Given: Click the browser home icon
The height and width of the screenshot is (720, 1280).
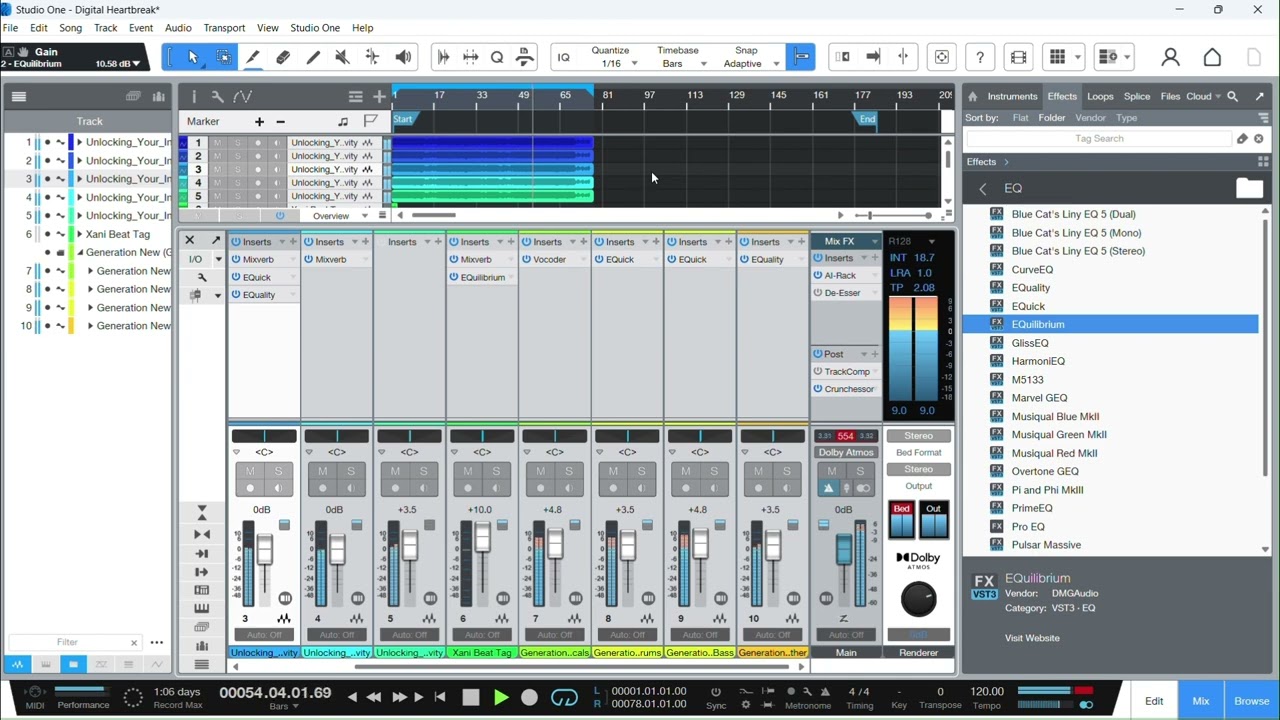Looking at the screenshot, I should coord(972,96).
